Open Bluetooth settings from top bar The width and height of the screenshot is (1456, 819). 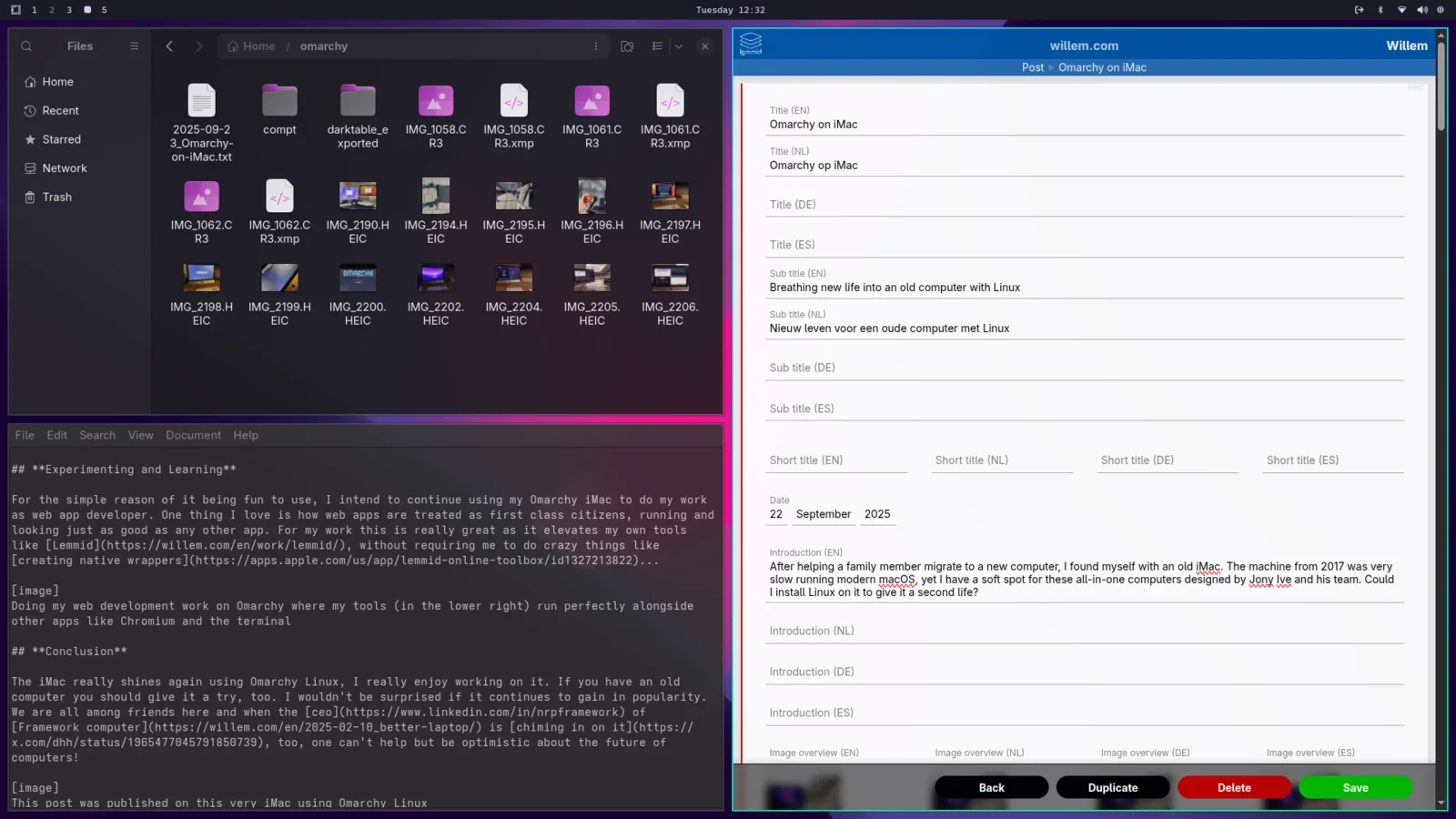point(1380,10)
